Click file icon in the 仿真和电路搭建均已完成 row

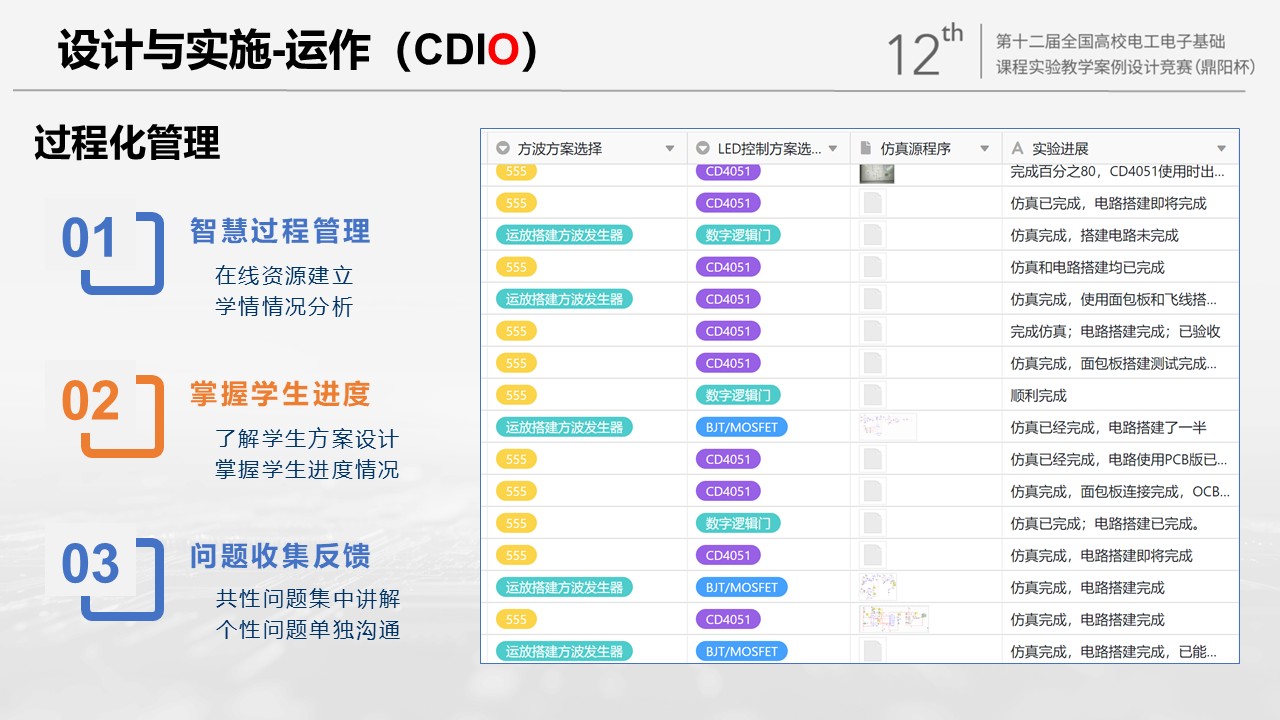(x=873, y=267)
